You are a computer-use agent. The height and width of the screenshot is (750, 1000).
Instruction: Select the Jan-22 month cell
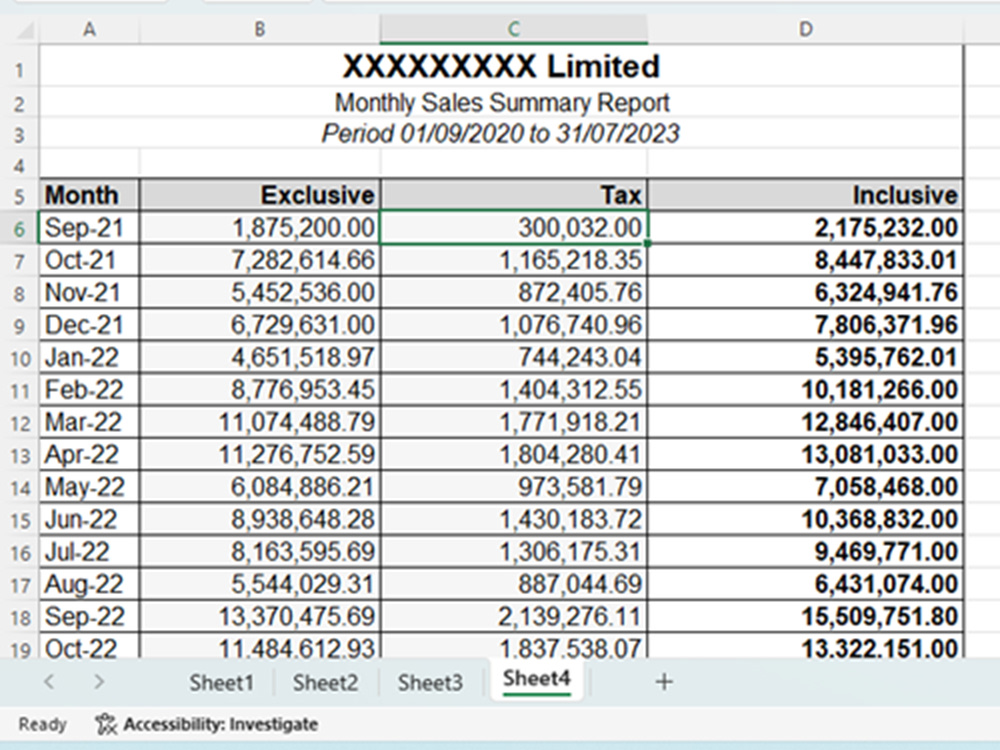(89, 357)
